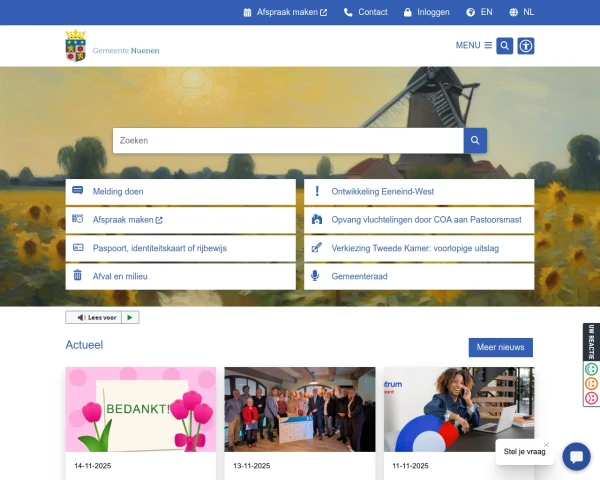This screenshot has height=480, width=600.
Task: Open Verkiezing Tweede Kamer: voorlopige uitslag
Action: (x=419, y=248)
